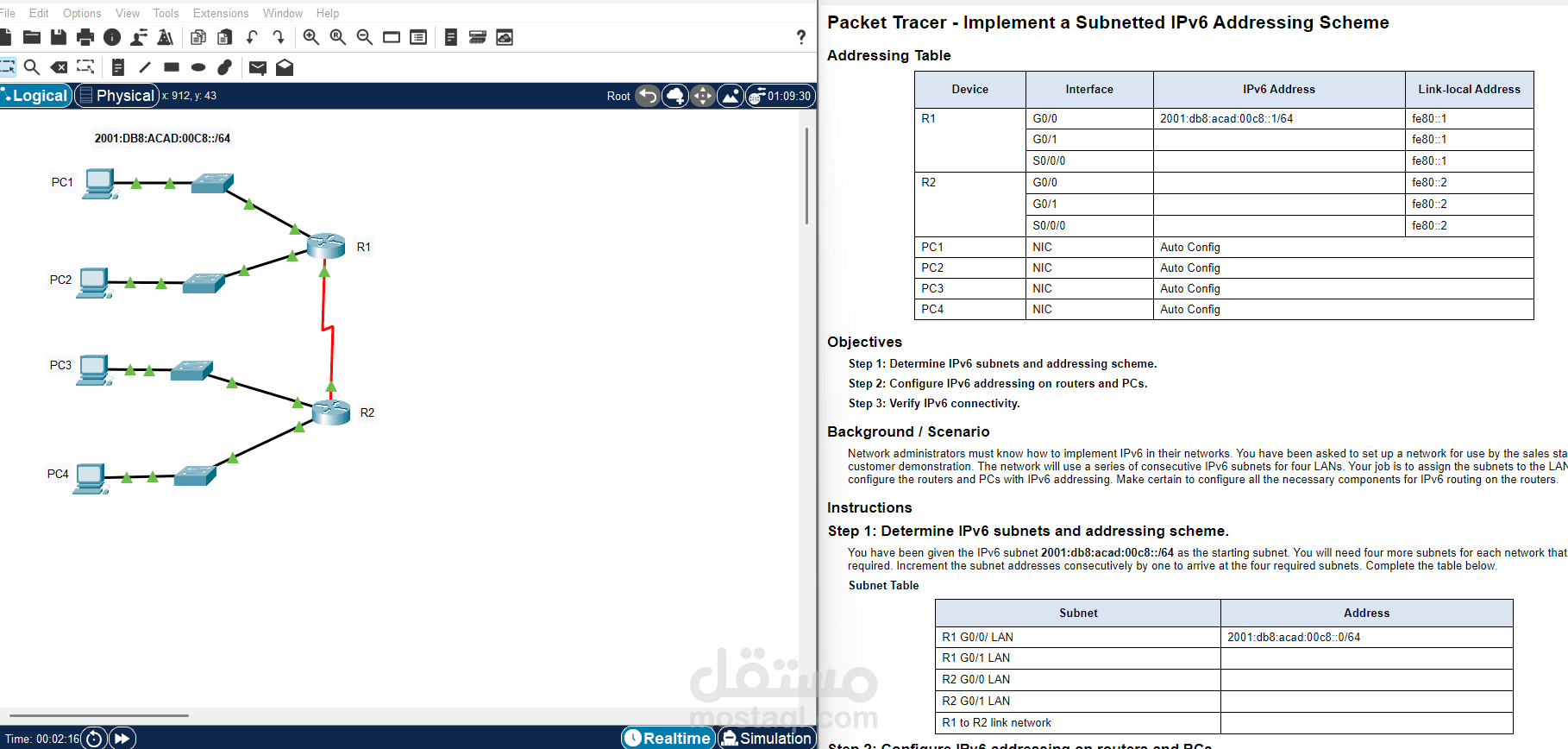Open the Window menu

coord(283,13)
